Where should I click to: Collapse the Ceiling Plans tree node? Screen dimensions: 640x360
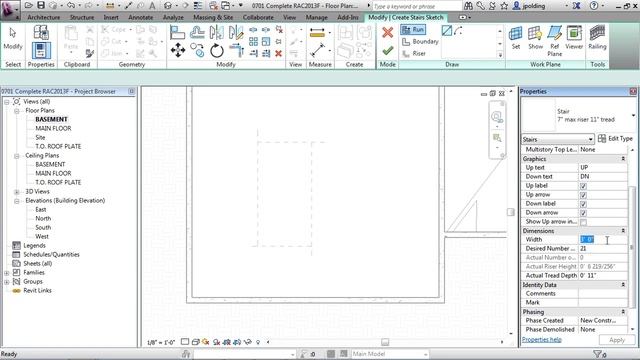pyautogui.click(x=17, y=156)
